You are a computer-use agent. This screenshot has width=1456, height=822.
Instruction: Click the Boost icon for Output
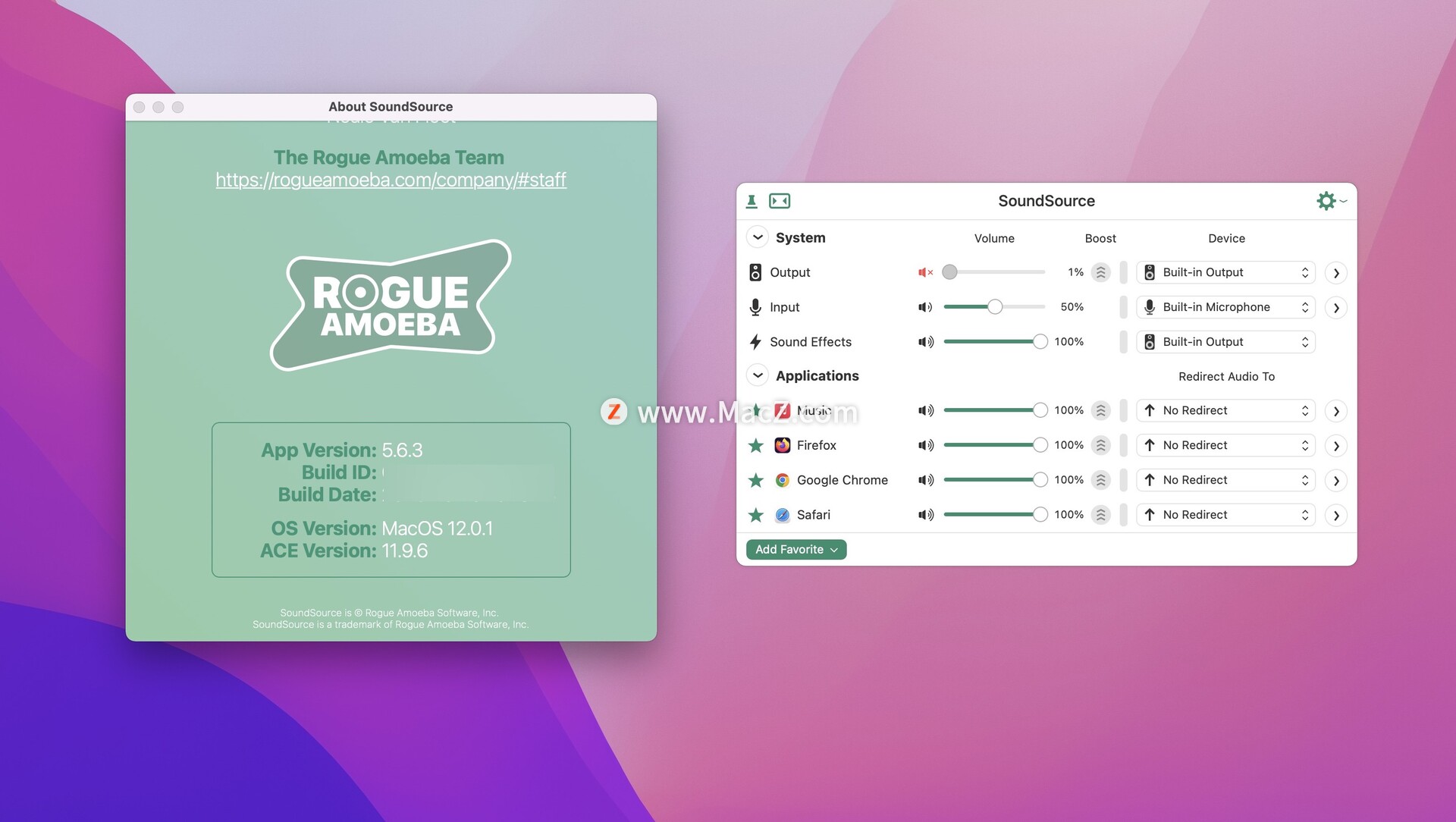pyautogui.click(x=1101, y=272)
